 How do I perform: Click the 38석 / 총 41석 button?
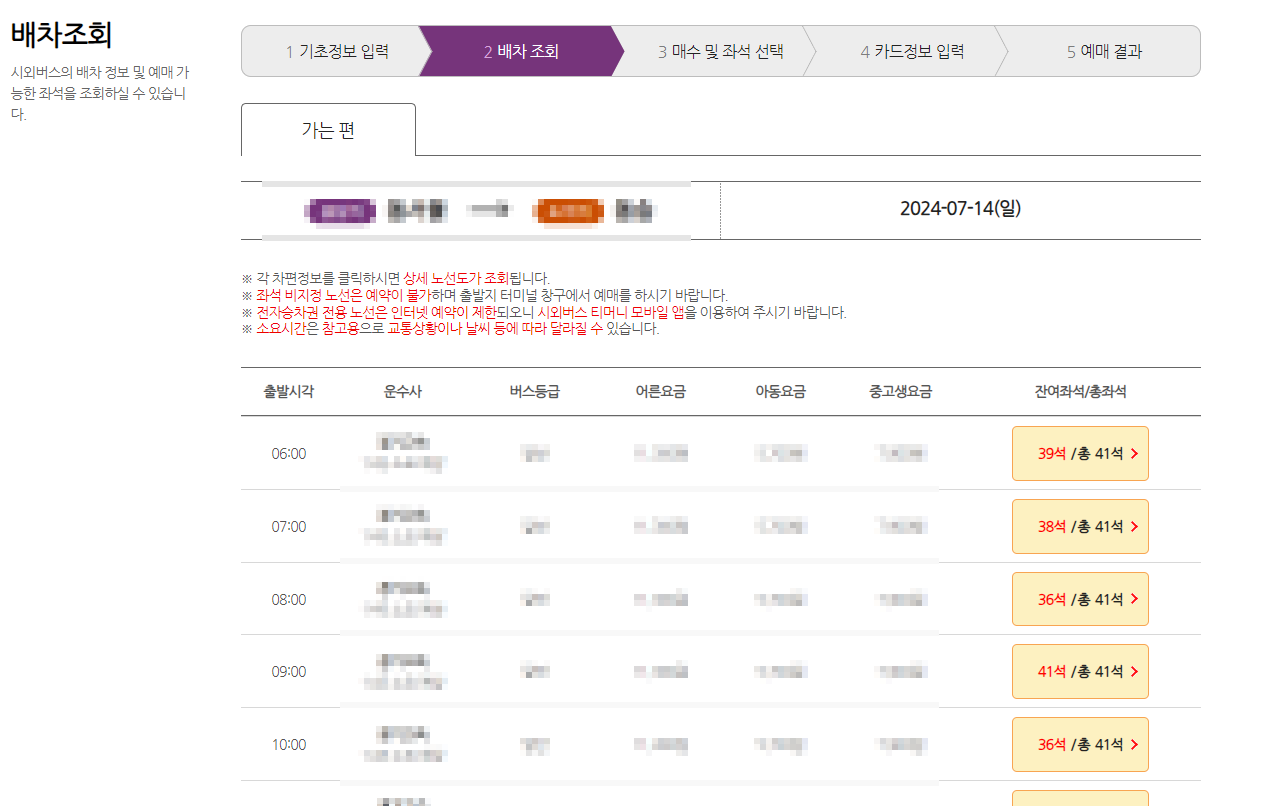tap(1080, 526)
